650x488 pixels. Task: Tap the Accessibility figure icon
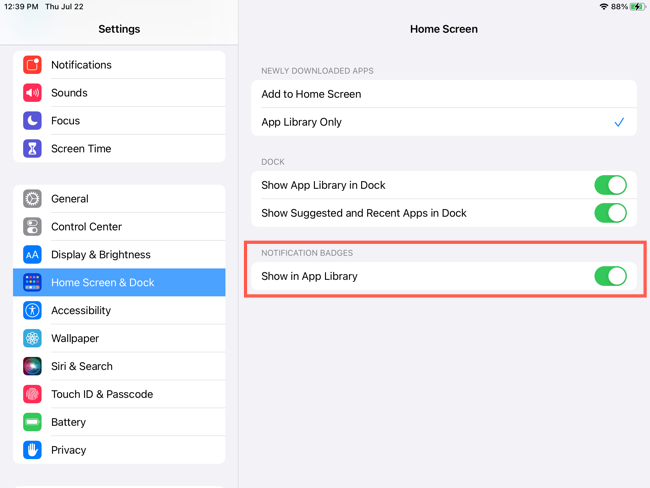click(x=32, y=311)
